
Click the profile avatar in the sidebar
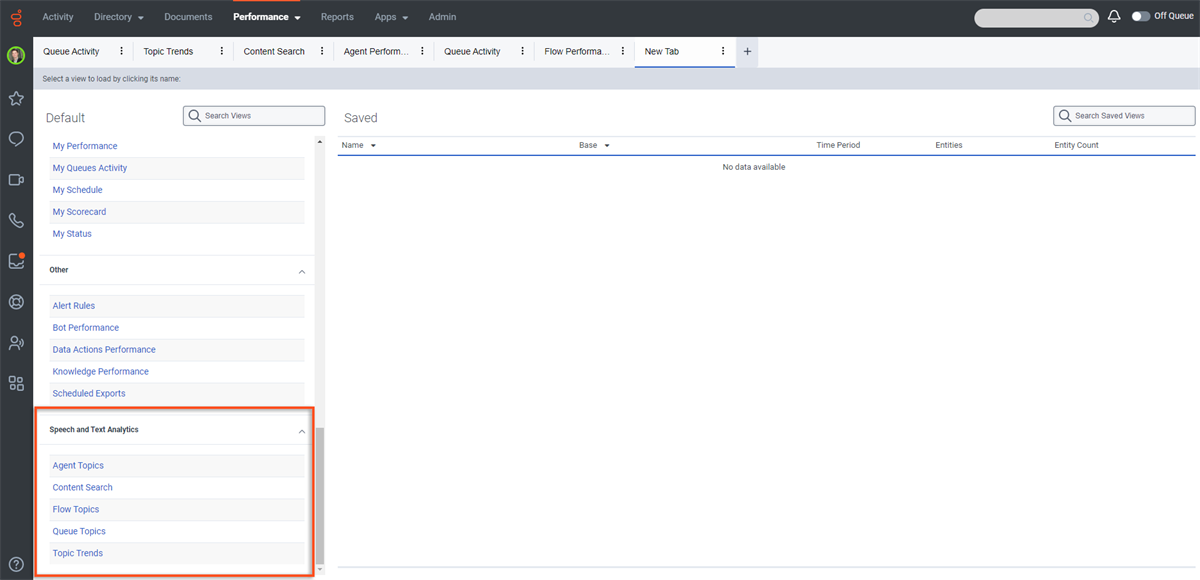15,55
